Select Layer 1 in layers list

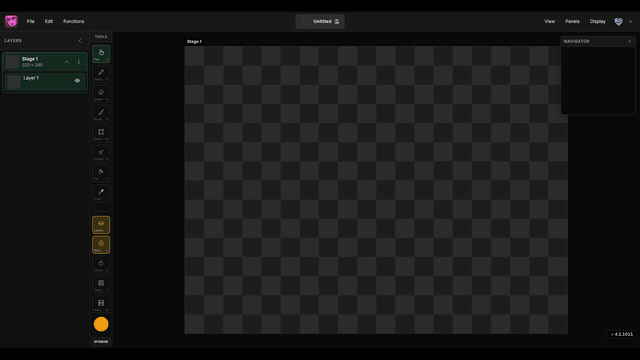coord(45,81)
